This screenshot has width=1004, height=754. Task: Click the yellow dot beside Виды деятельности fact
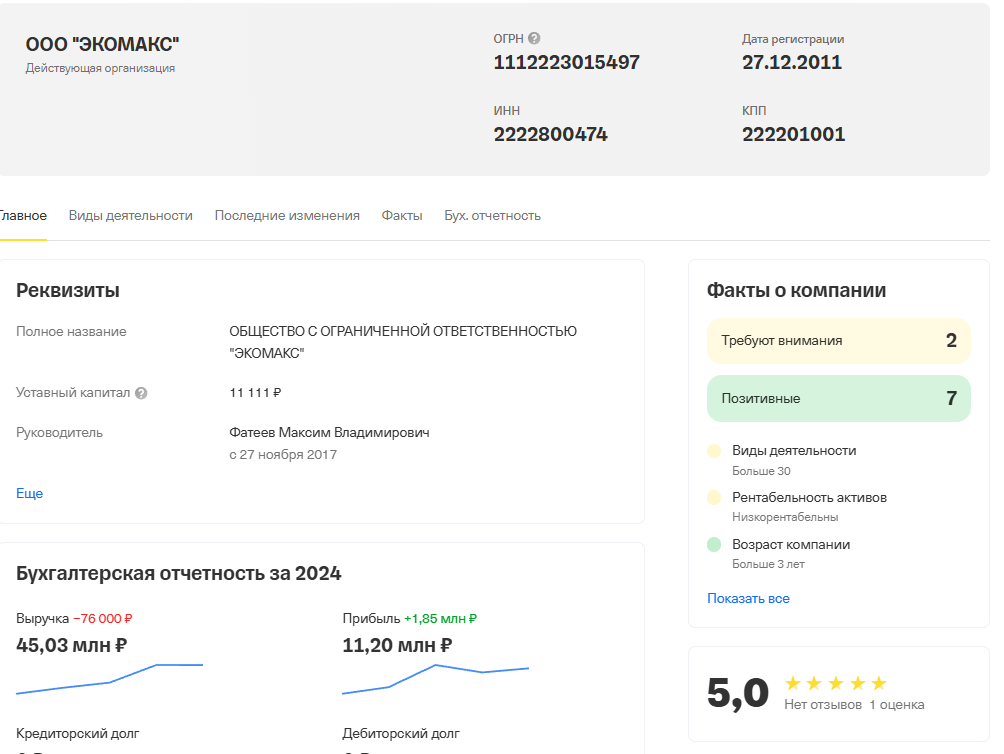click(x=714, y=451)
